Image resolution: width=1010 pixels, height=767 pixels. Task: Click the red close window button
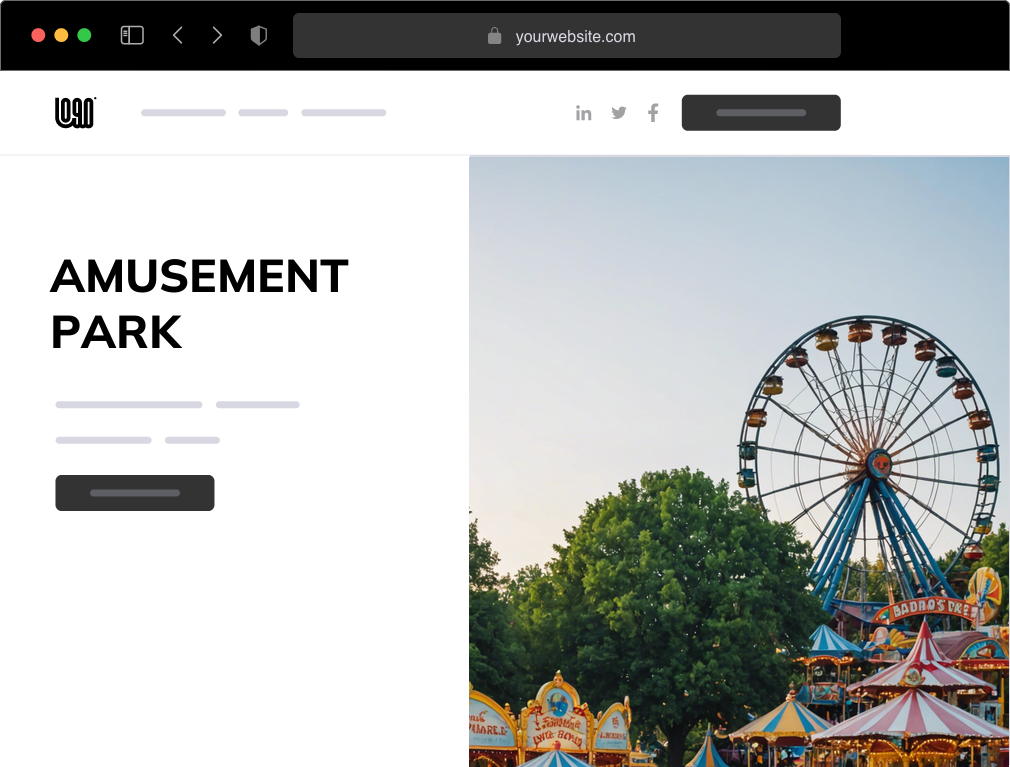pos(38,36)
